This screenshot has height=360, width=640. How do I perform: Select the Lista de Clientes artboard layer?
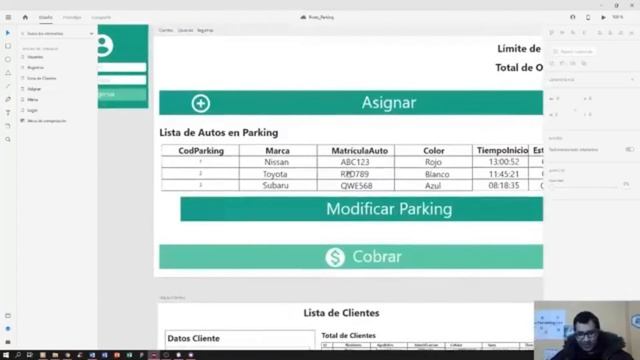[x=42, y=78]
